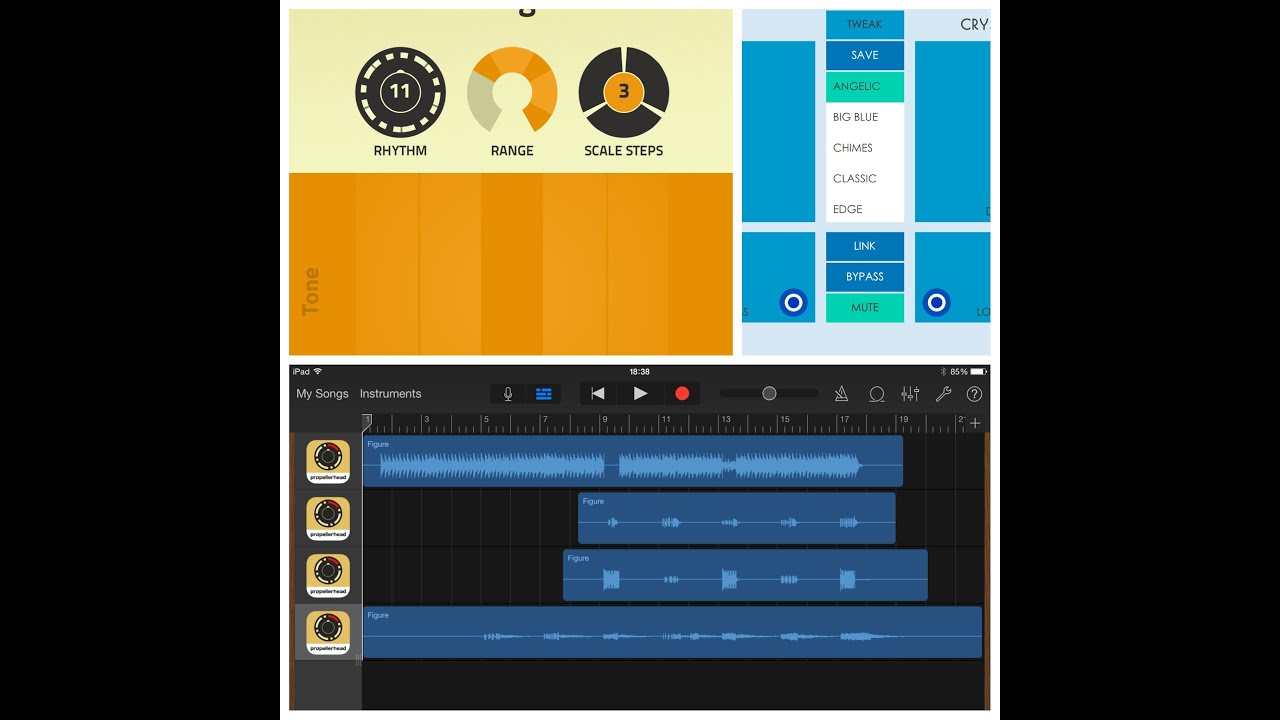Open My Songs browser
1280x720 pixels.
coord(322,394)
